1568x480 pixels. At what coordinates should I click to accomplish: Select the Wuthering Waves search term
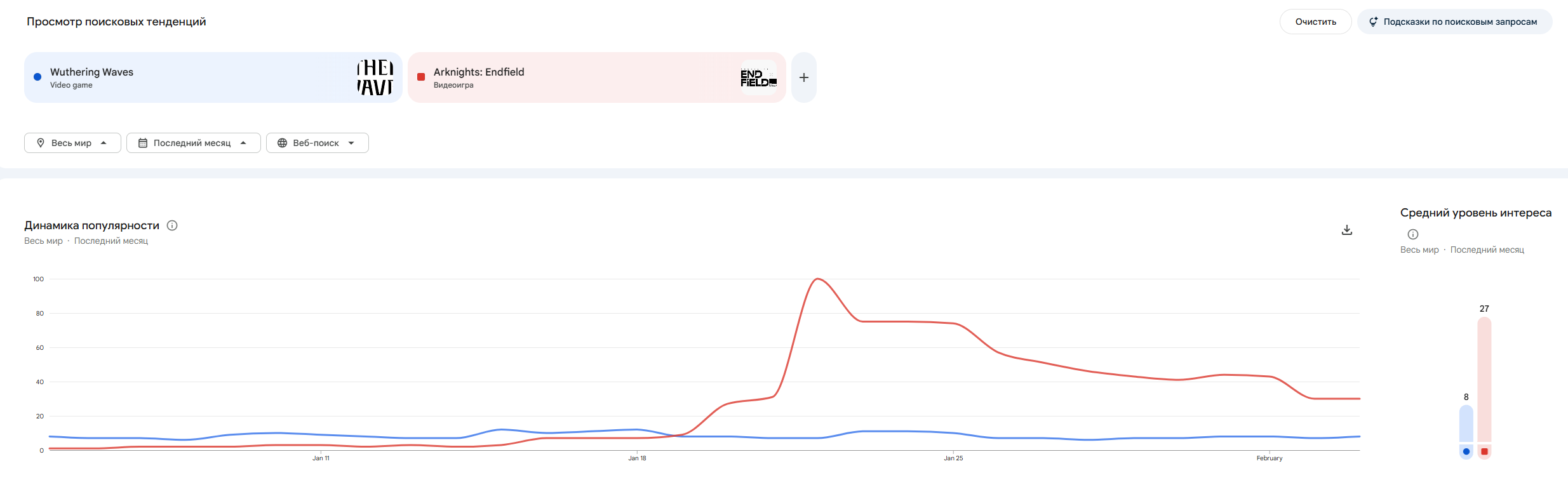(91, 72)
